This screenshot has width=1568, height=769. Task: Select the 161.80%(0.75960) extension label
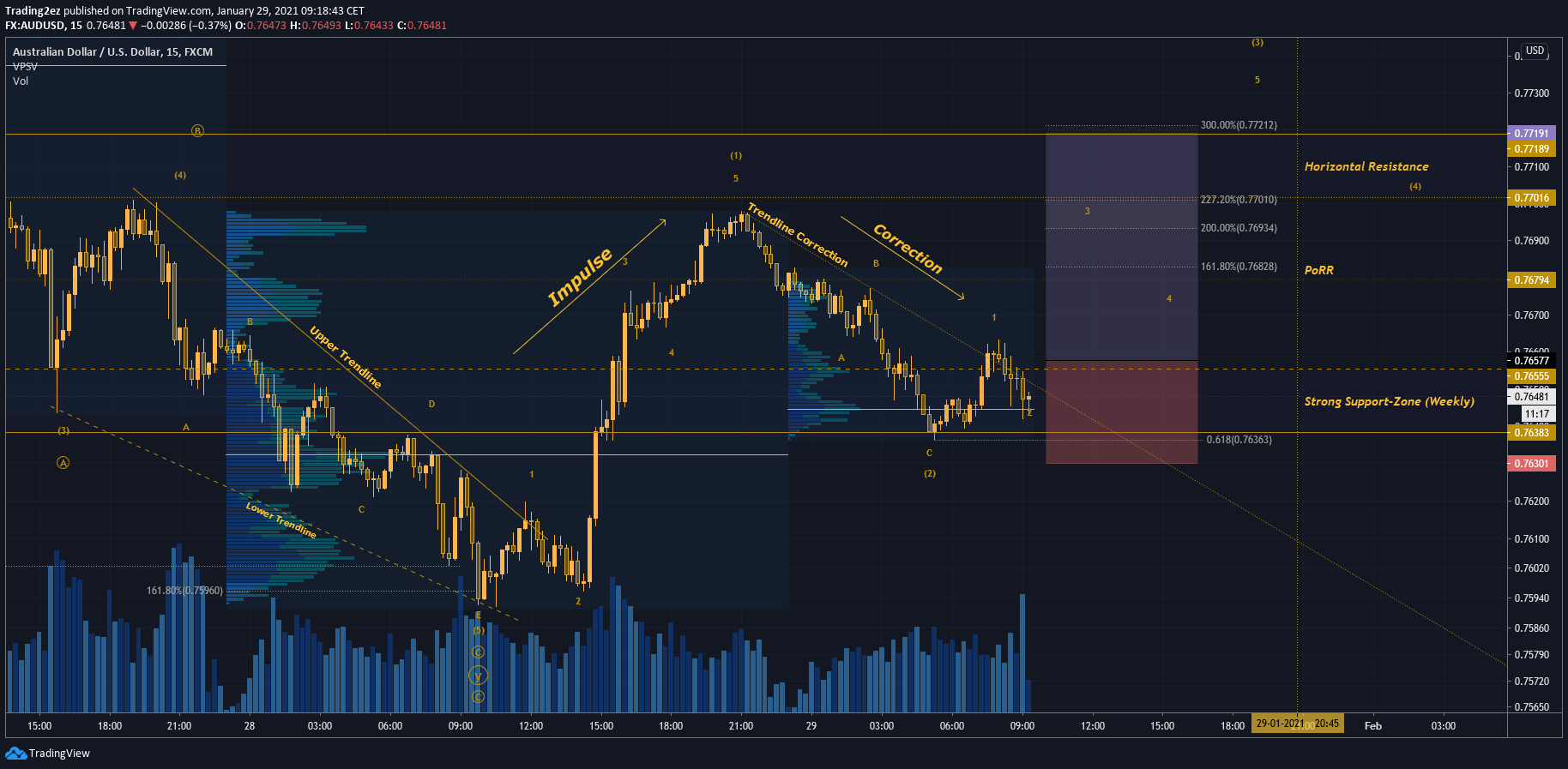coord(184,591)
